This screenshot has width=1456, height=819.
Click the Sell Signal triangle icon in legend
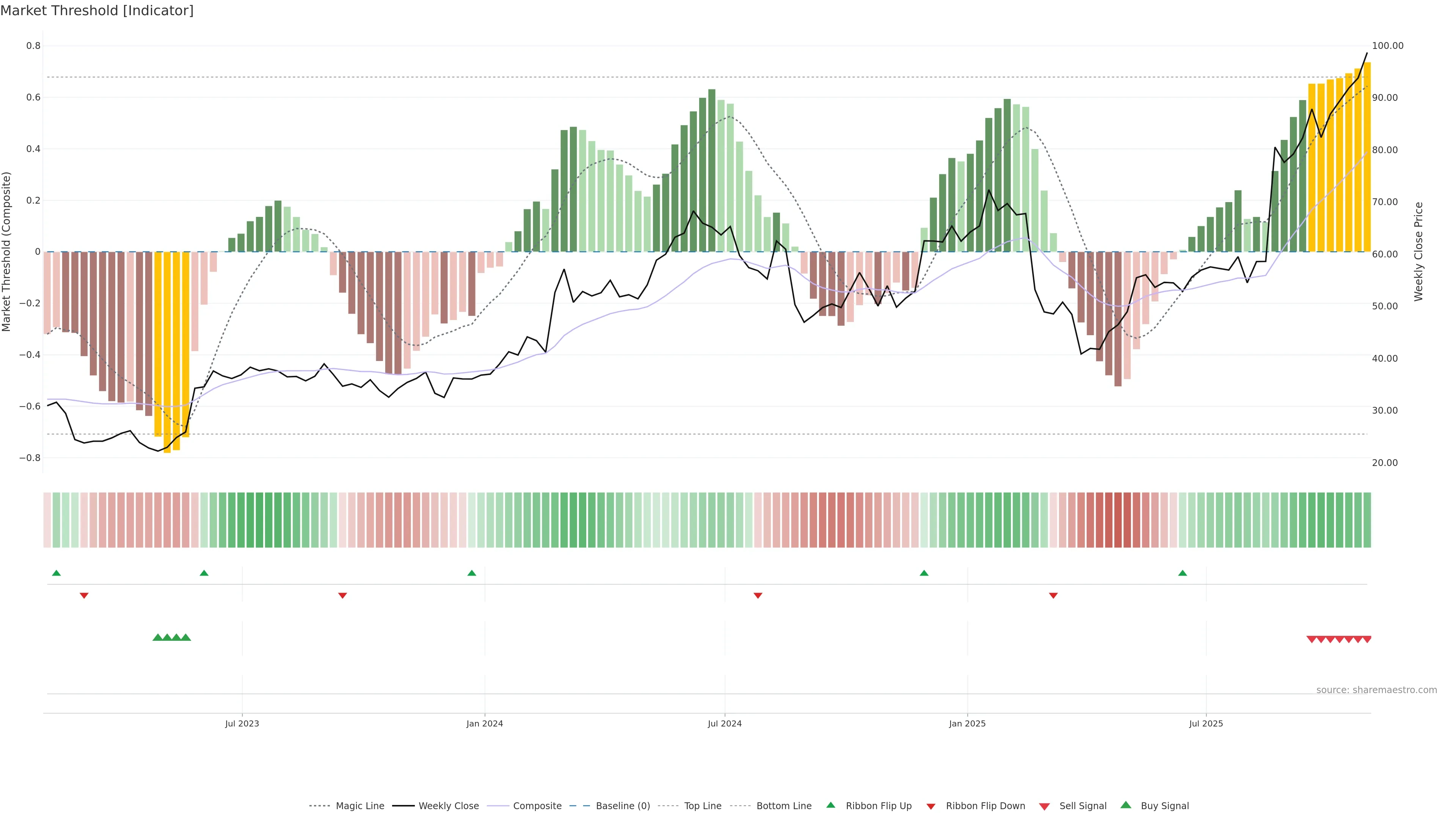[x=1045, y=806]
